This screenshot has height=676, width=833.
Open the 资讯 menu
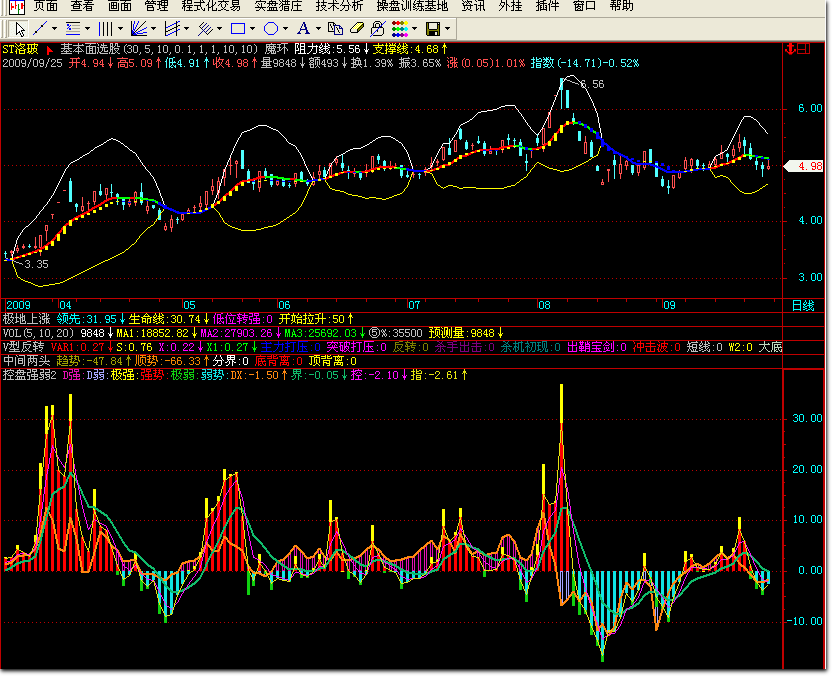click(x=473, y=6)
